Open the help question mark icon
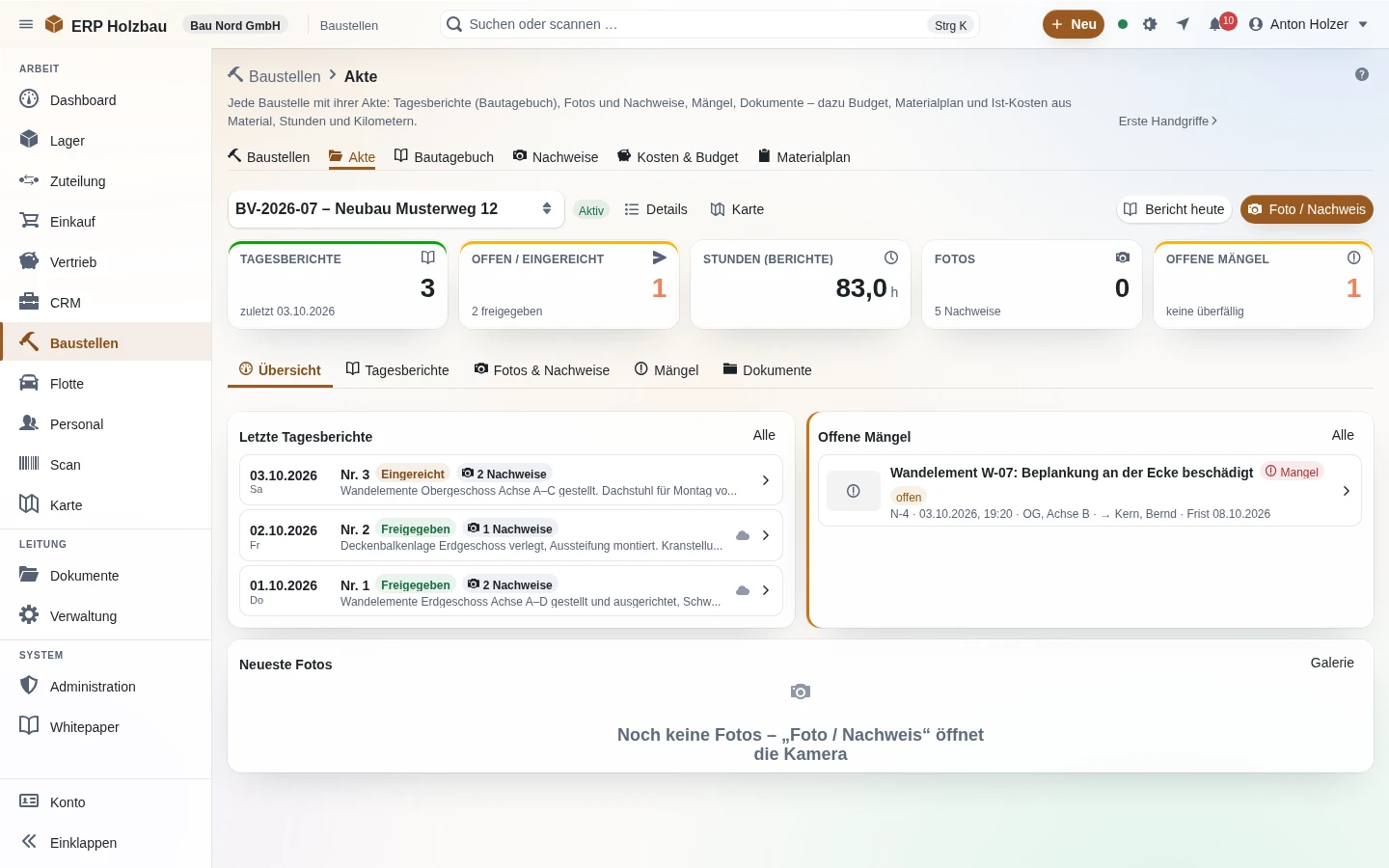The height and width of the screenshot is (868, 1389). pos(1362,74)
